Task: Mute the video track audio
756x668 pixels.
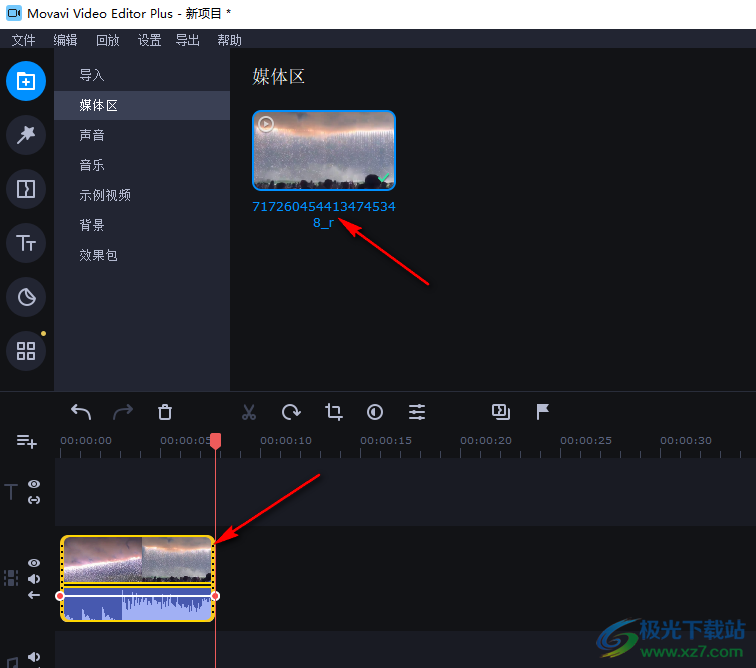Action: coord(34,579)
